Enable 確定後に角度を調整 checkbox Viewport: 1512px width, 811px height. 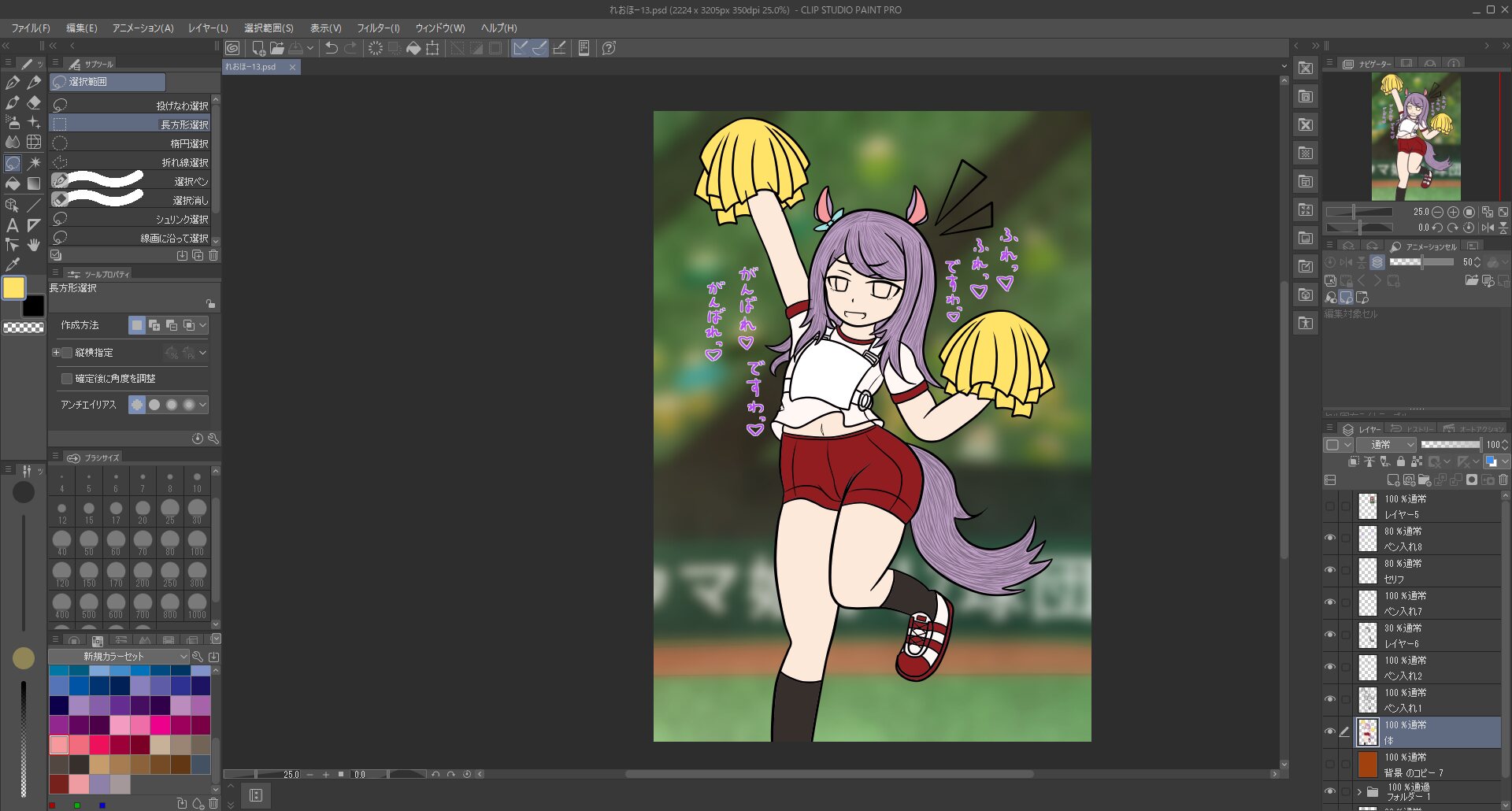pos(67,379)
